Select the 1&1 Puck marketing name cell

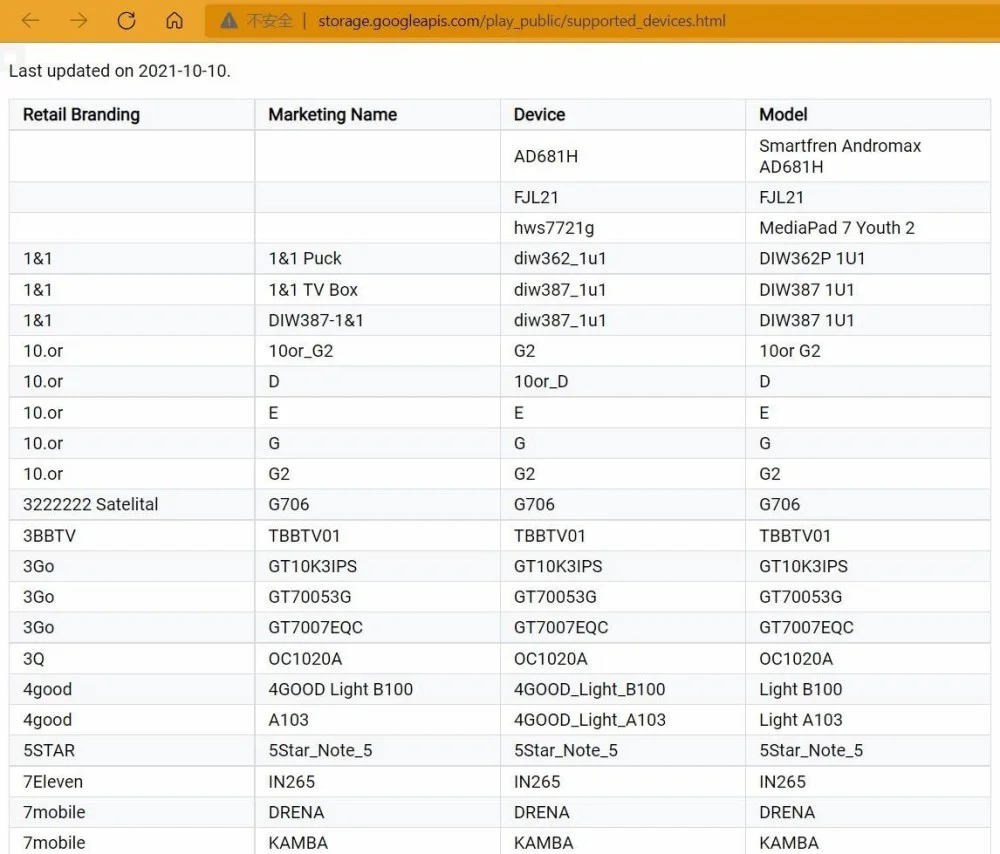pyautogui.click(x=378, y=258)
